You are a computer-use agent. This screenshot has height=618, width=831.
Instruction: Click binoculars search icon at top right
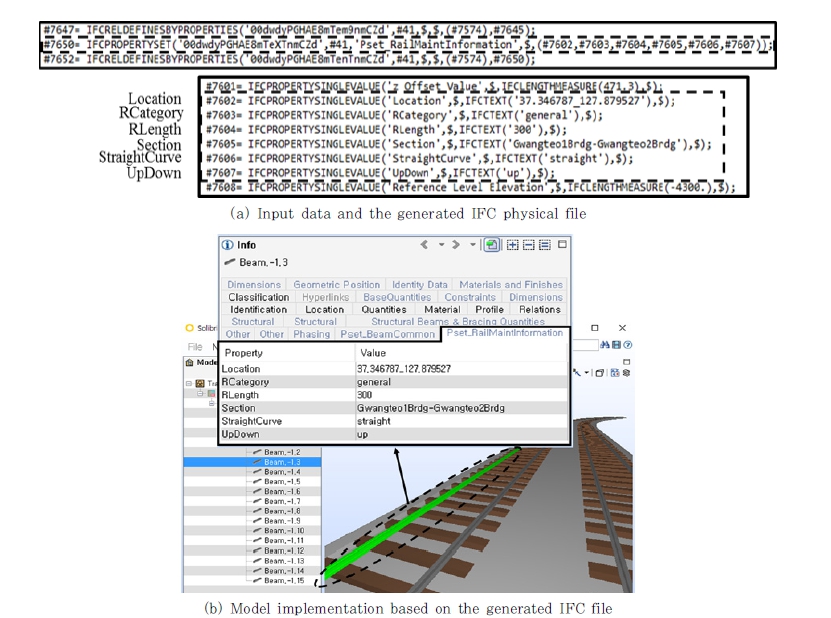[605, 345]
